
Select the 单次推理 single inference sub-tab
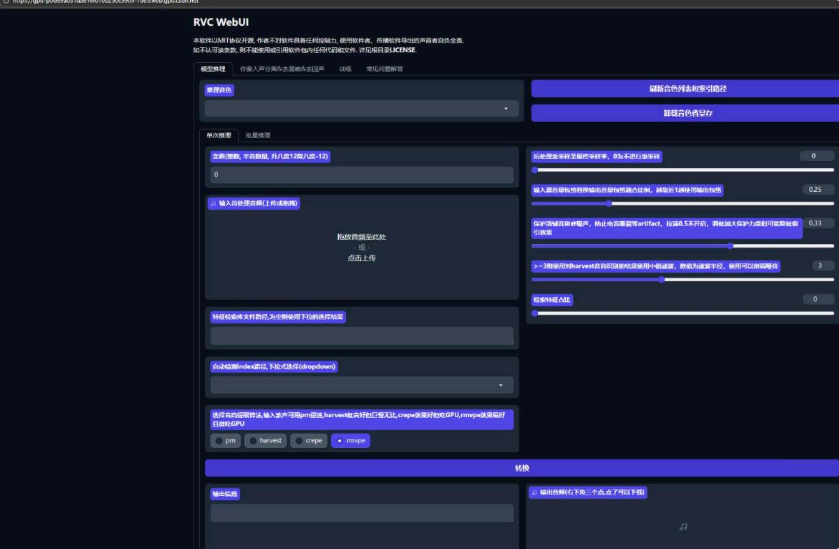pos(219,135)
